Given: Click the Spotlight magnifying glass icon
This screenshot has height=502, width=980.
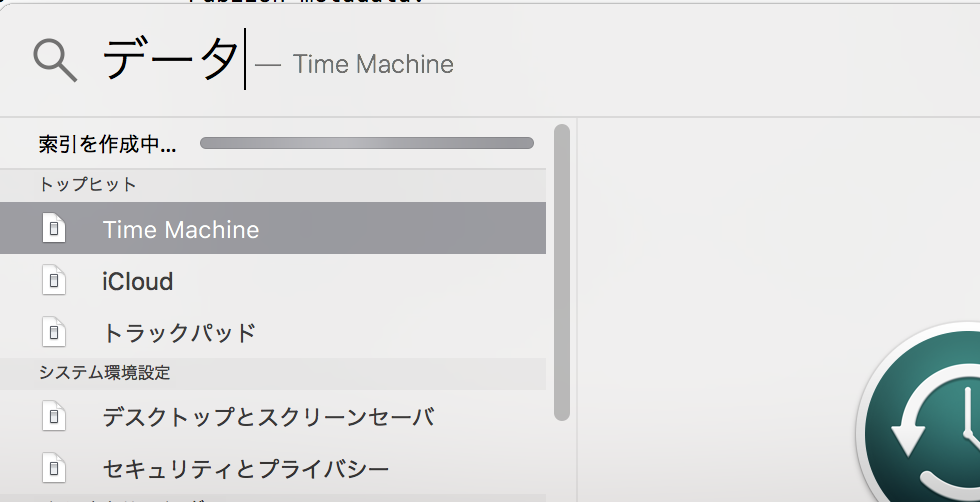Looking at the screenshot, I should pos(55,61).
